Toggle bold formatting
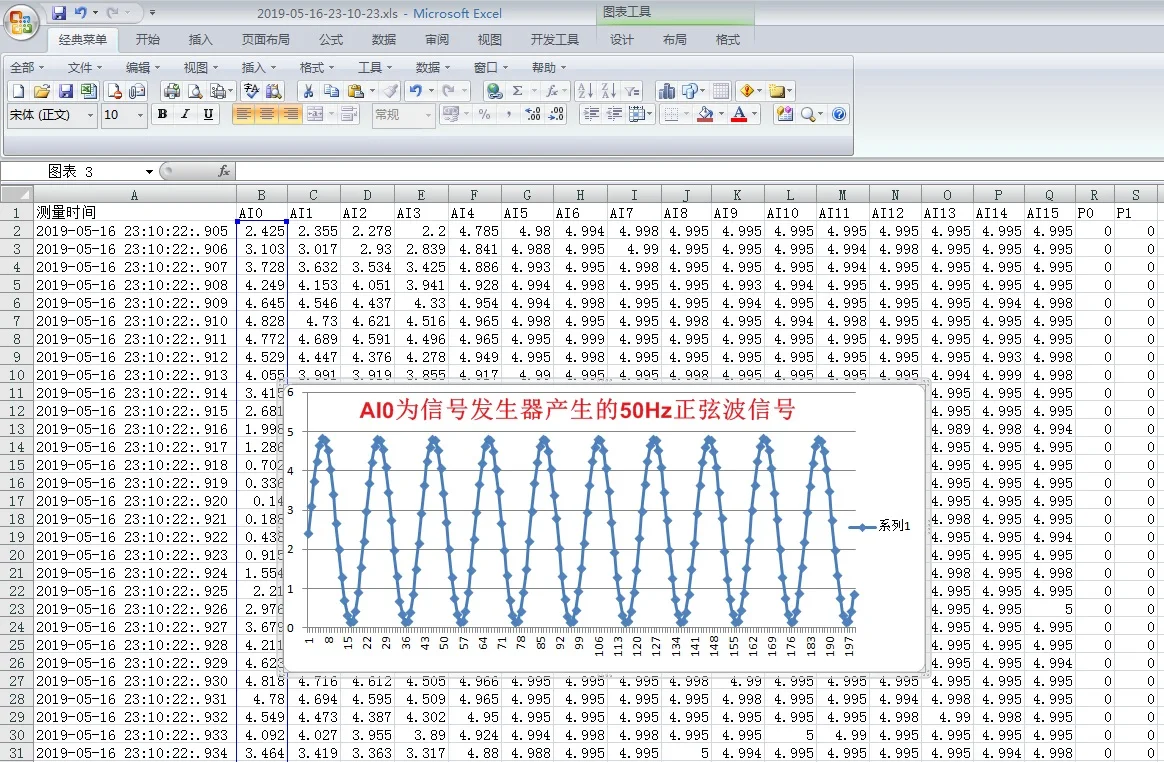The height and width of the screenshot is (762, 1164). (x=162, y=115)
